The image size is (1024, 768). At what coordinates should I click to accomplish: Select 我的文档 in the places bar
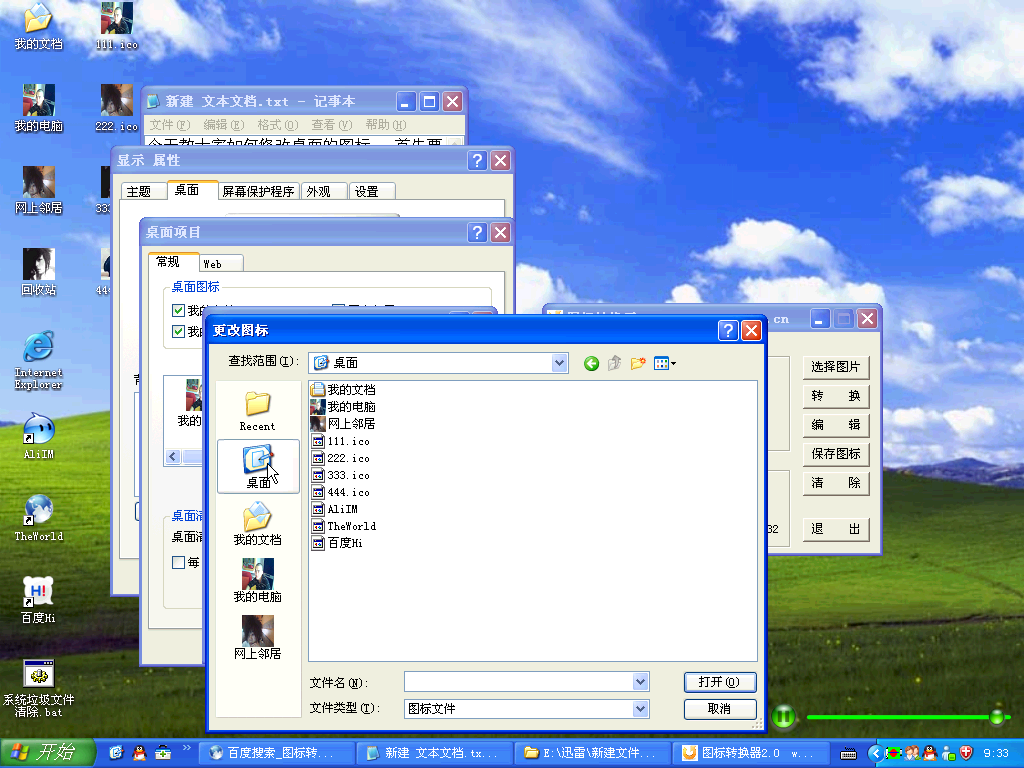(257, 523)
